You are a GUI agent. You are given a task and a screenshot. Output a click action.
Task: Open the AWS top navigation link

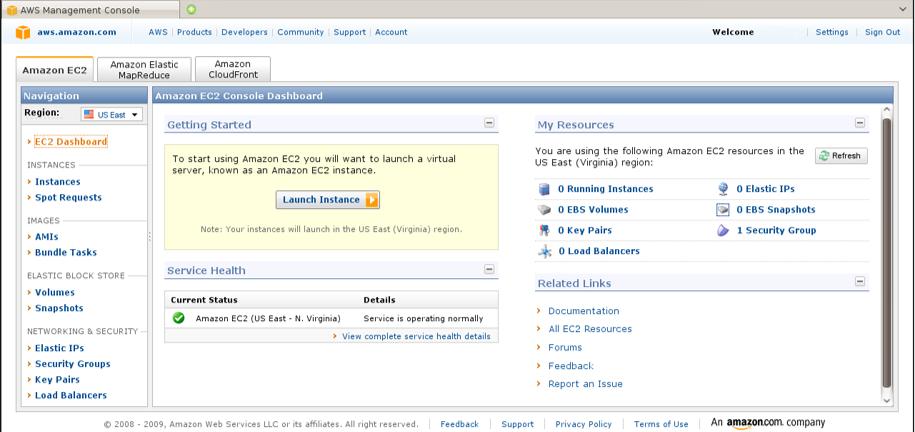pos(158,32)
